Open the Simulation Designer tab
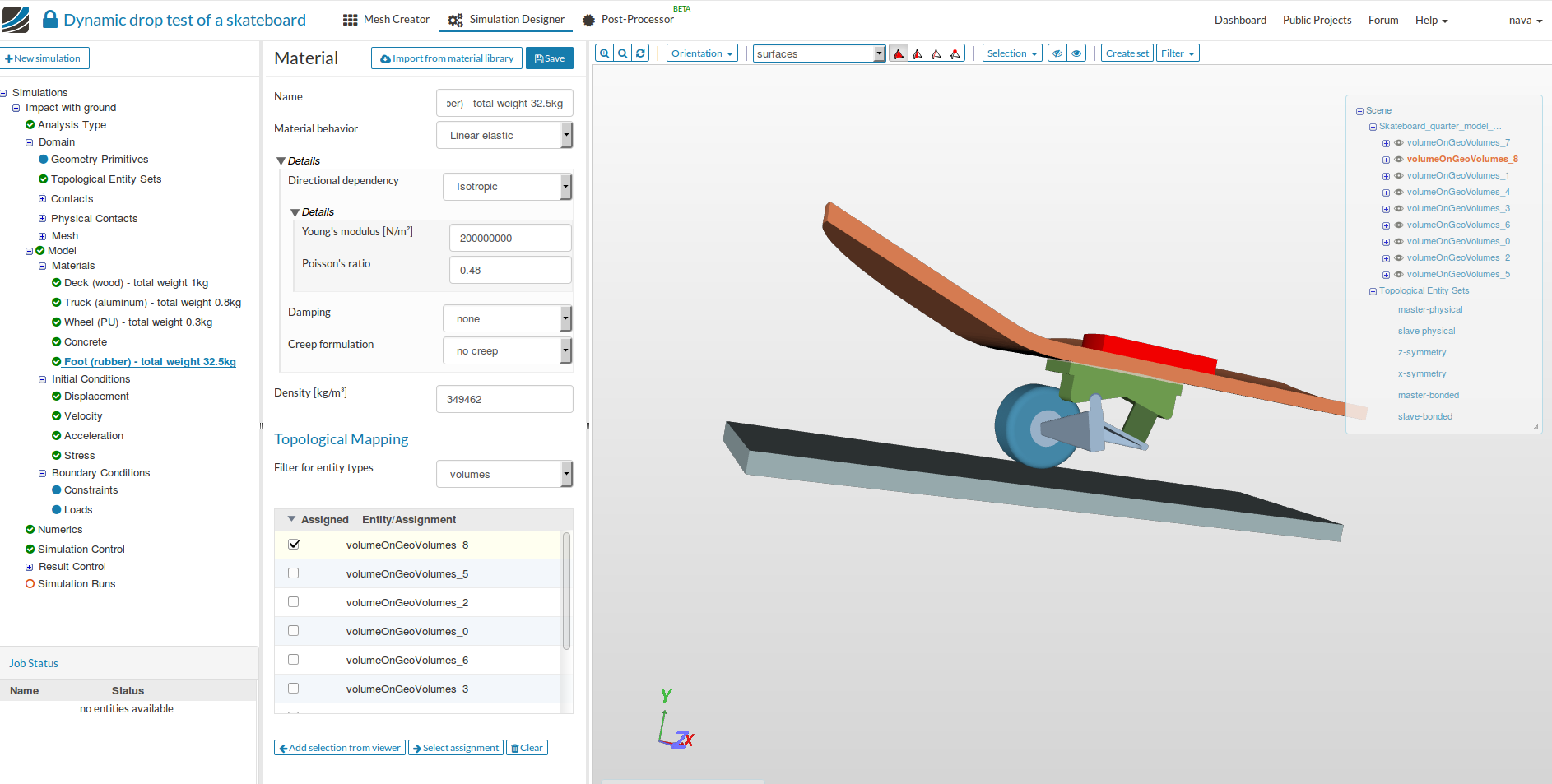1552x784 pixels. point(506,20)
